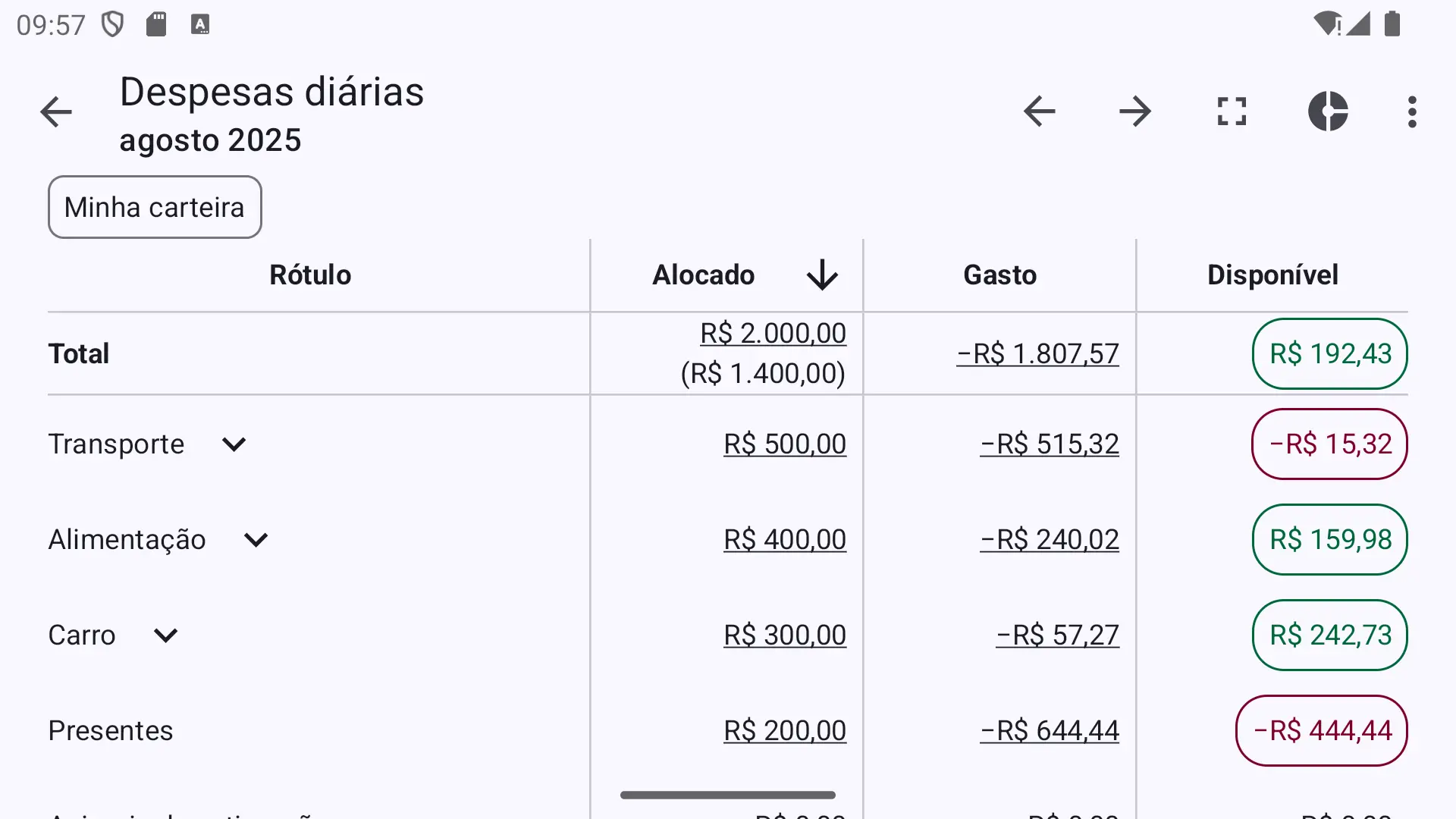
Task: Click the Gasto column header
Action: click(999, 275)
